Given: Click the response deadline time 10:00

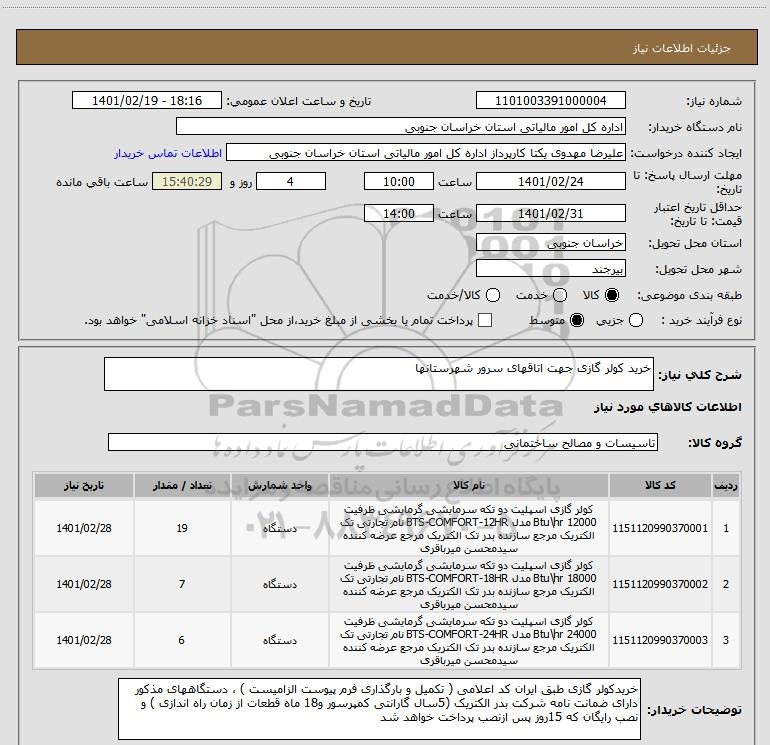Looking at the screenshot, I should (x=399, y=181).
